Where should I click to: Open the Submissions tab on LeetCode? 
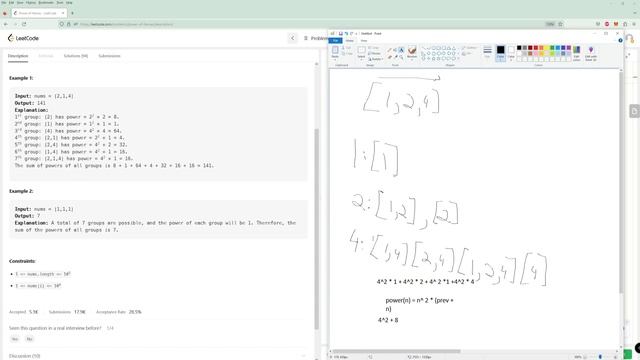pyautogui.click(x=109, y=56)
